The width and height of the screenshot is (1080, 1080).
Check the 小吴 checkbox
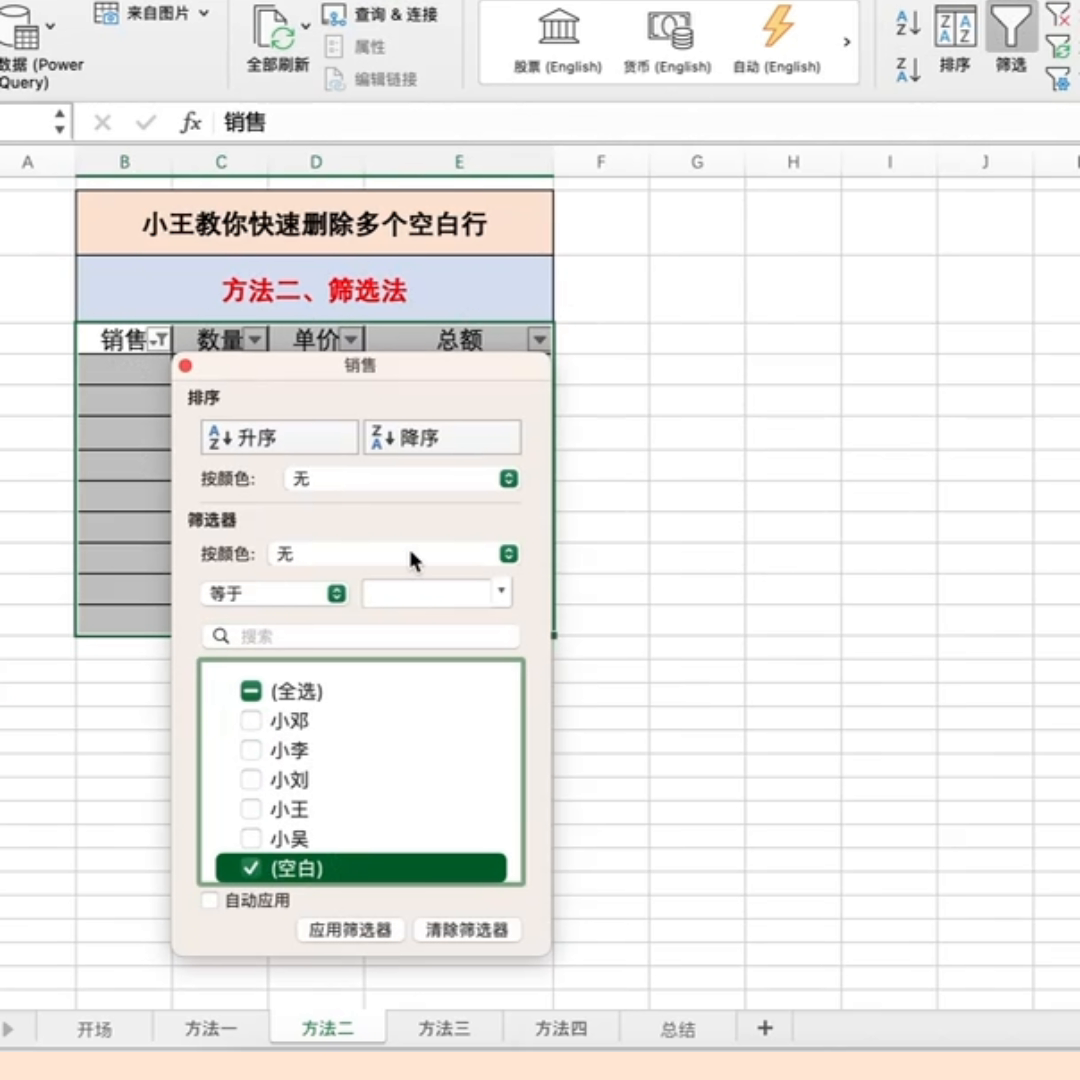pos(251,838)
